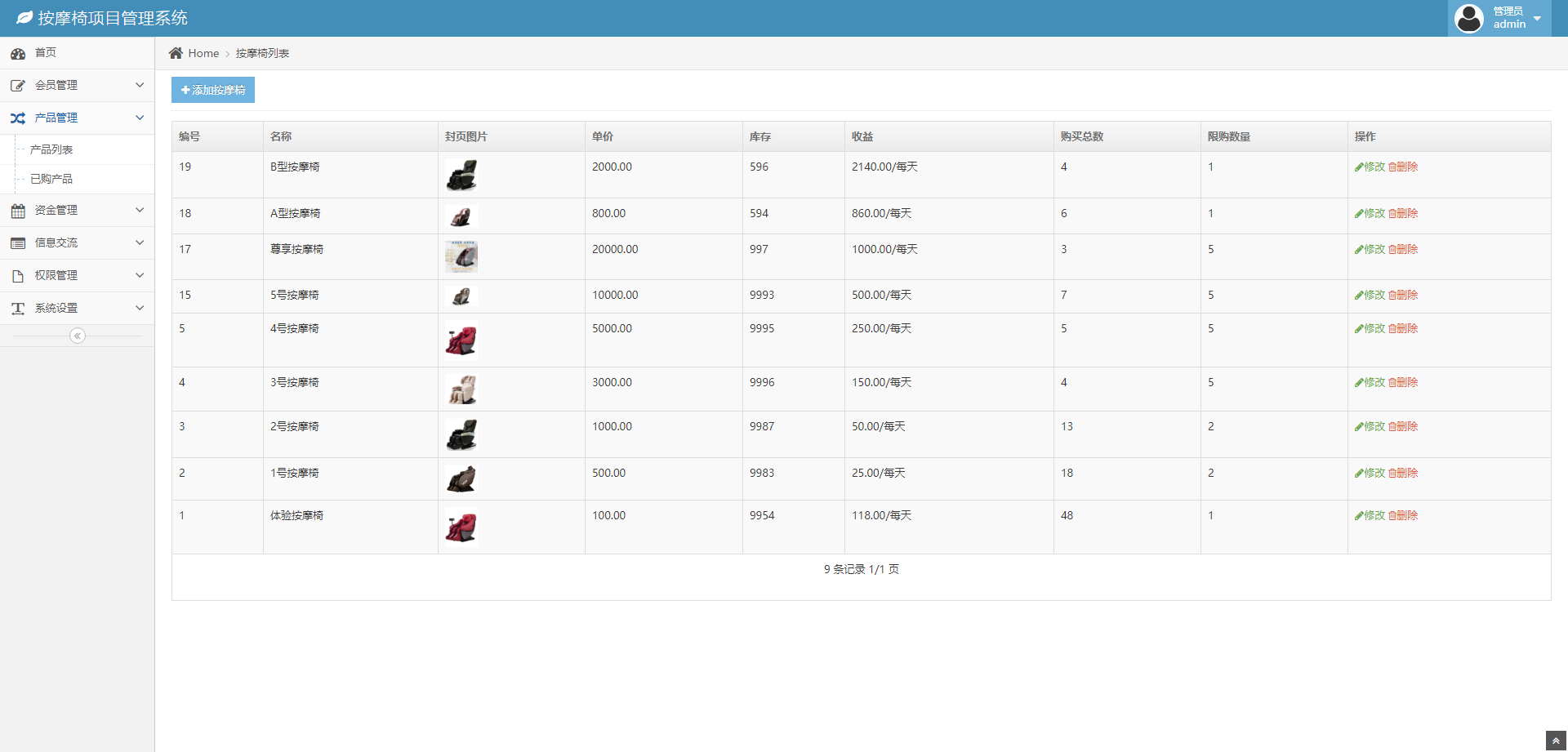Image resolution: width=1568 pixels, height=752 pixels.
Task: Collapse the sidebar with the double-arrow toggle
Action: (x=78, y=336)
